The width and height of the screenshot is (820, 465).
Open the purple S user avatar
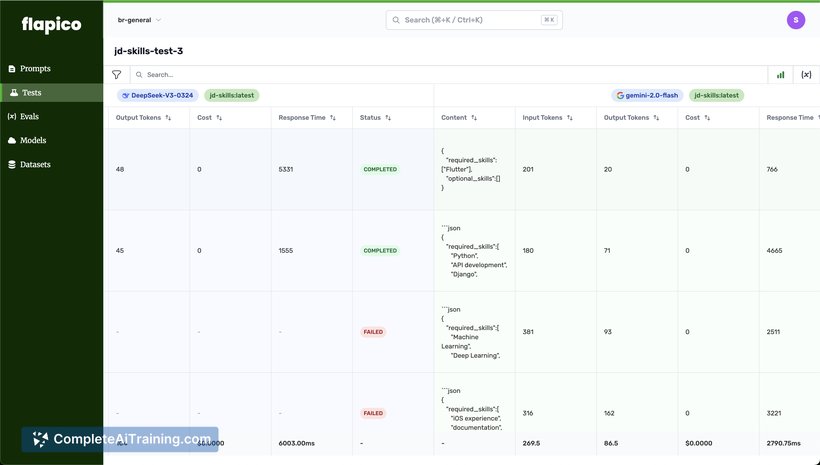tap(795, 20)
